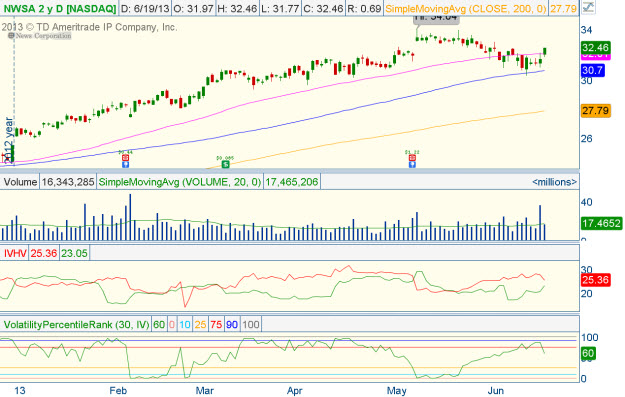Image resolution: width=625 pixels, height=397 pixels.
Task: Click the pink 0 level in VolatilityPercentileRank header
Action: point(172,324)
